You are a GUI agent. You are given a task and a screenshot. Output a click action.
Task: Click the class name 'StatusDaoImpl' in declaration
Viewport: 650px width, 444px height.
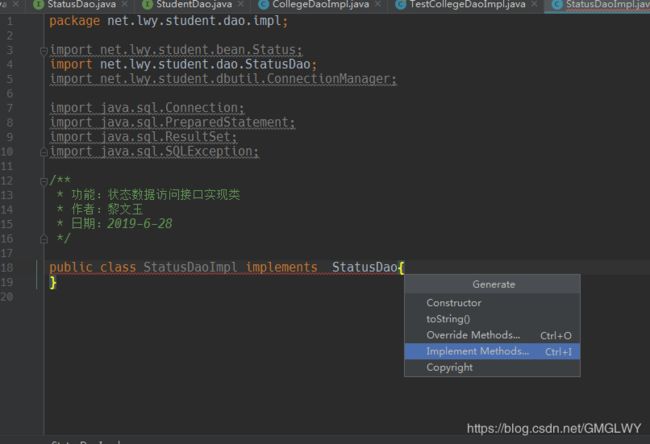(190, 267)
